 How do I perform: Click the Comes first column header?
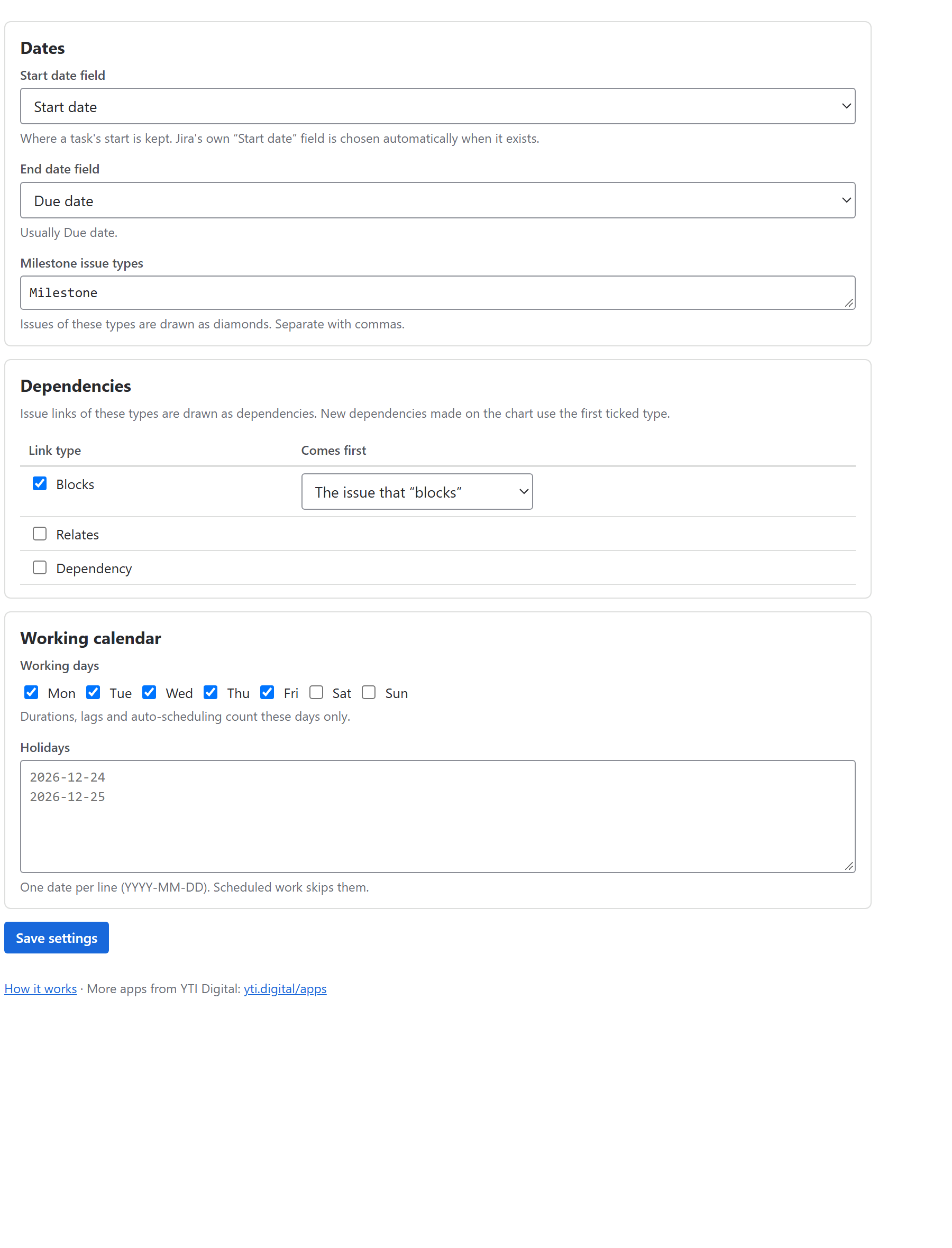(333, 451)
